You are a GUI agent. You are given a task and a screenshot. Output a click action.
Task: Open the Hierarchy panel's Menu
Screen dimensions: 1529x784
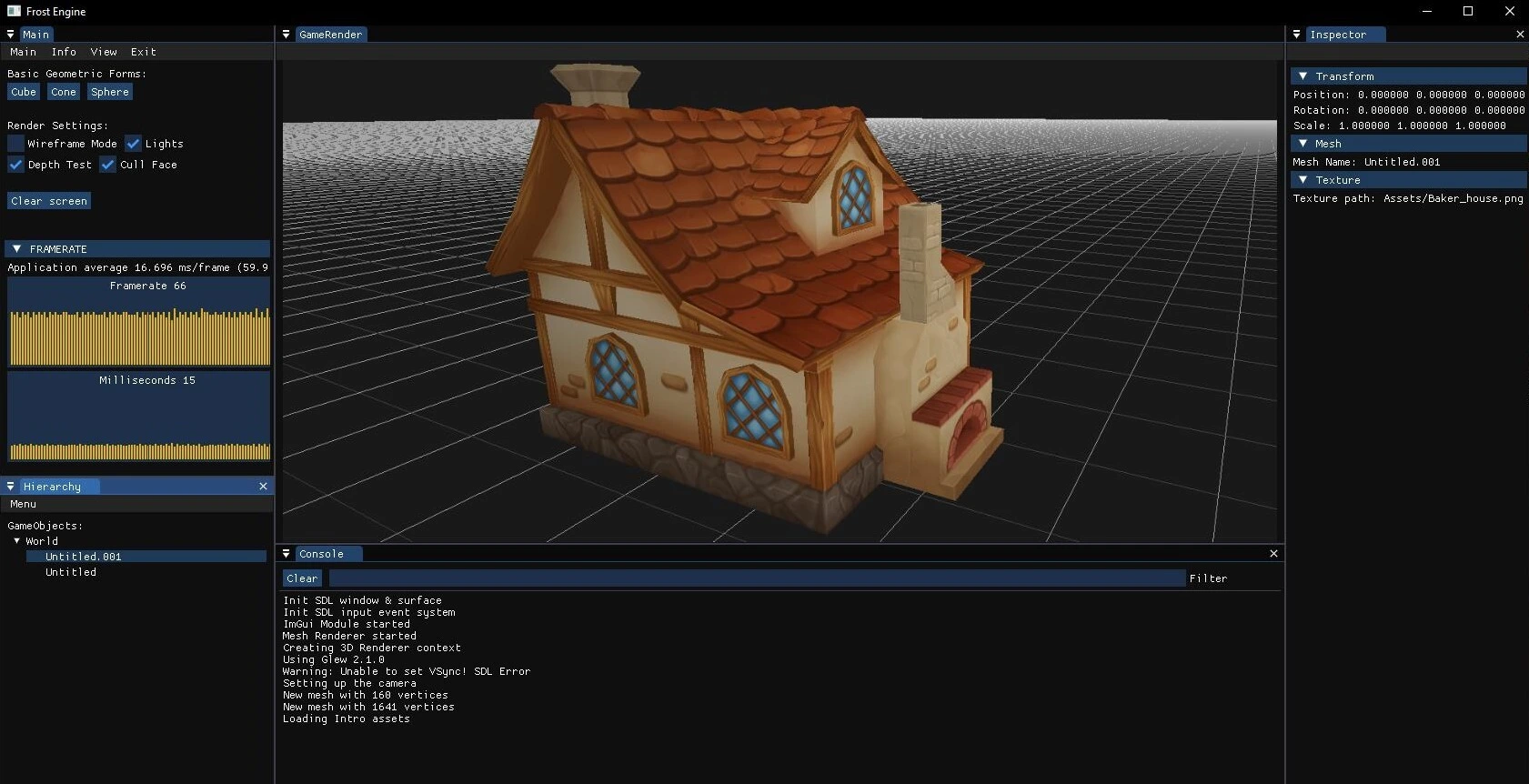[x=24, y=504]
